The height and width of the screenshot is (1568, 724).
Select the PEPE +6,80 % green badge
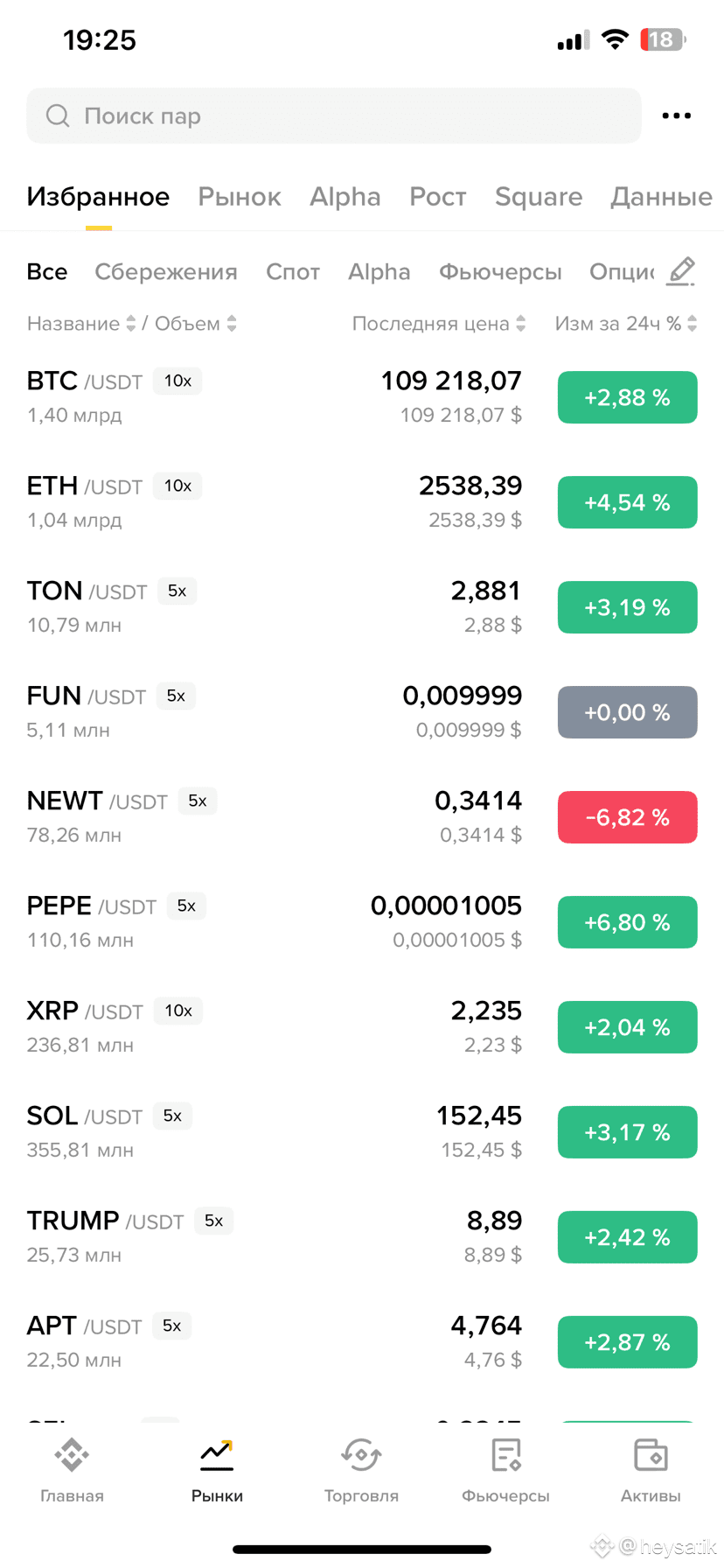(628, 922)
